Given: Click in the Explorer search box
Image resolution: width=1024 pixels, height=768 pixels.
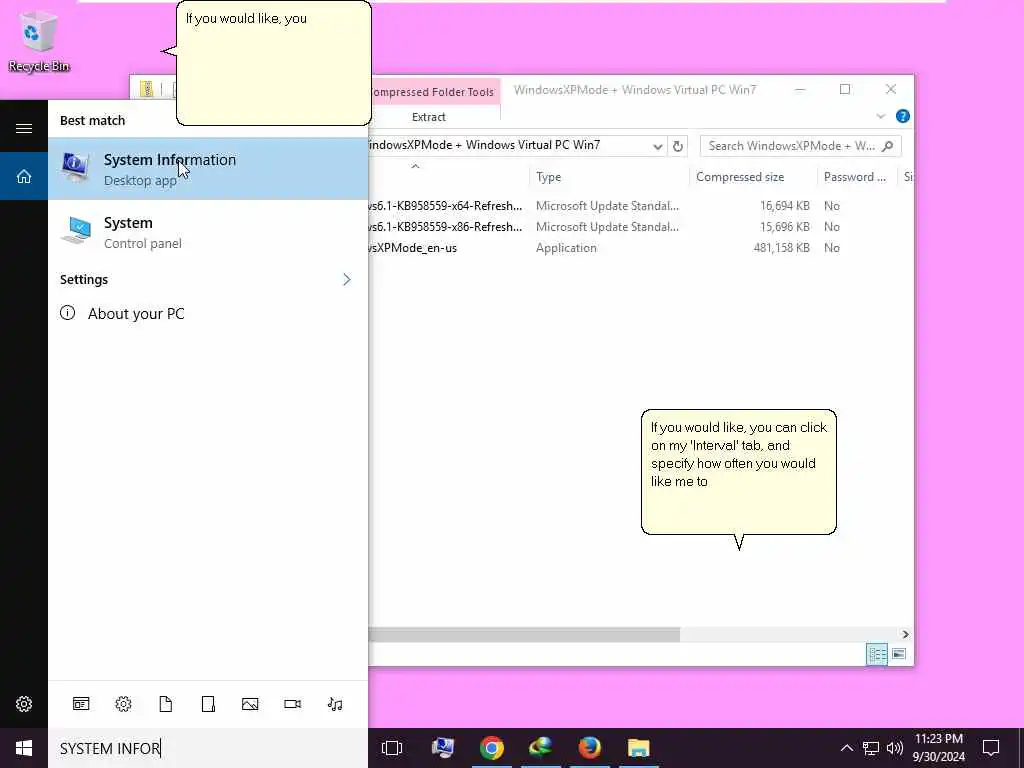Looking at the screenshot, I should coord(800,146).
